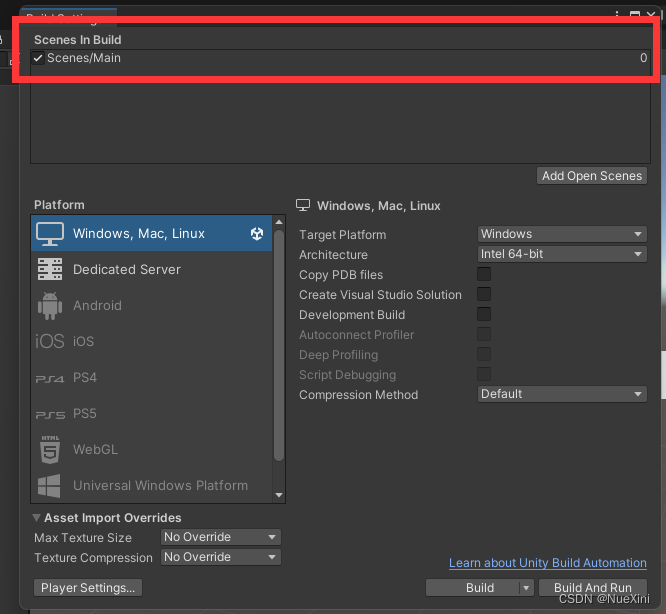This screenshot has width=666, height=614.
Task: Toggle the Deep Profiling checkbox
Action: tap(484, 354)
